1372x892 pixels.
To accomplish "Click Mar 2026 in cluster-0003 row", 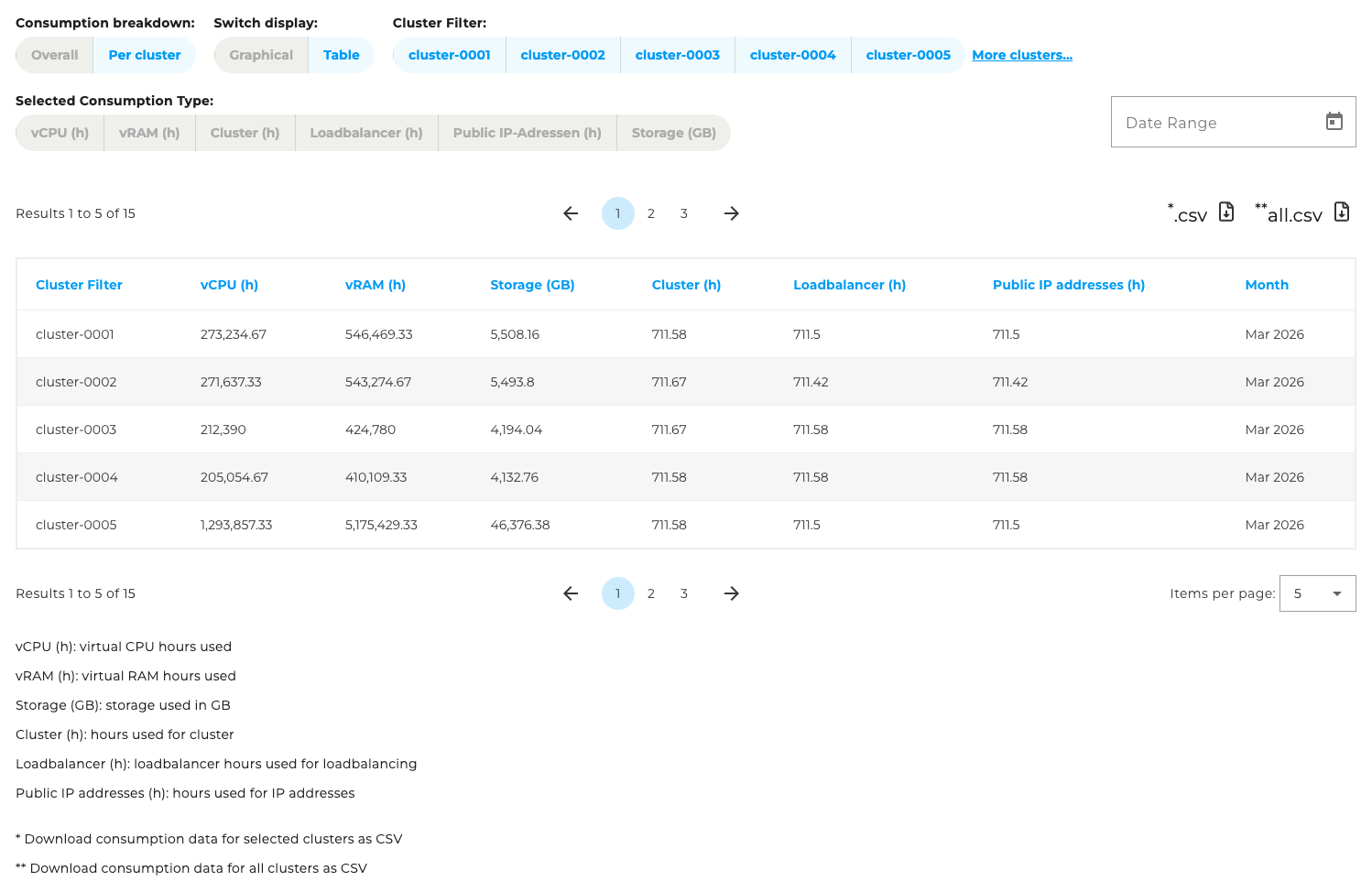I will click(x=1275, y=430).
